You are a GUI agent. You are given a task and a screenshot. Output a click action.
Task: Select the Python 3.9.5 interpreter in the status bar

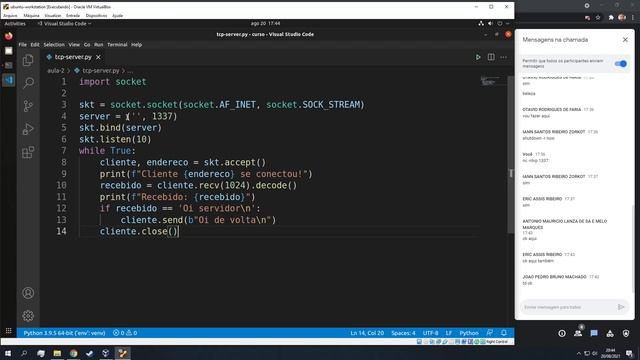point(64,333)
